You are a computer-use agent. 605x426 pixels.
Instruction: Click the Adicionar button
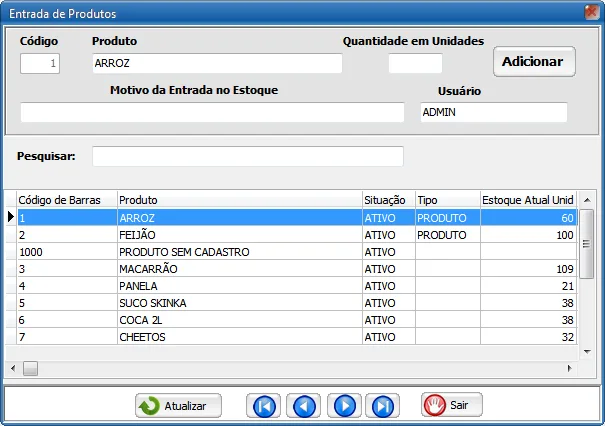534,62
